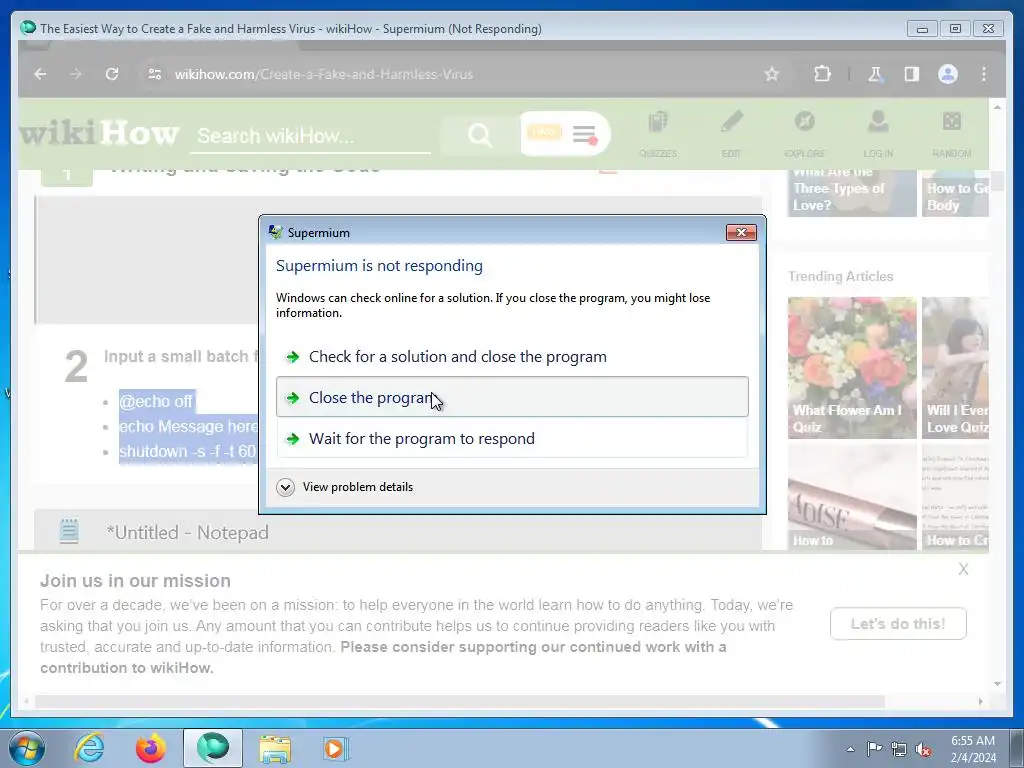Click the Let's do this! button
This screenshot has width=1024, height=768.
click(898, 624)
